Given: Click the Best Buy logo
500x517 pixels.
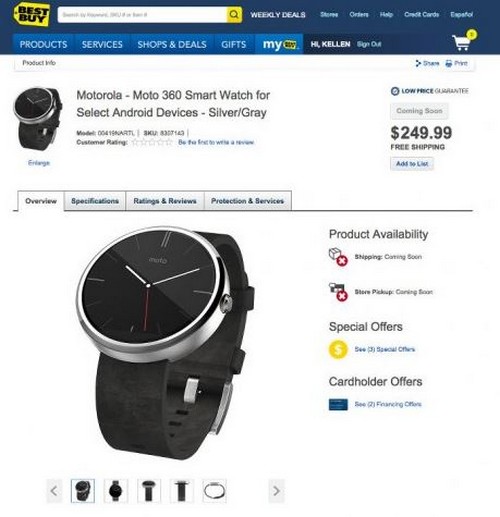Looking at the screenshot, I should 31,14.
